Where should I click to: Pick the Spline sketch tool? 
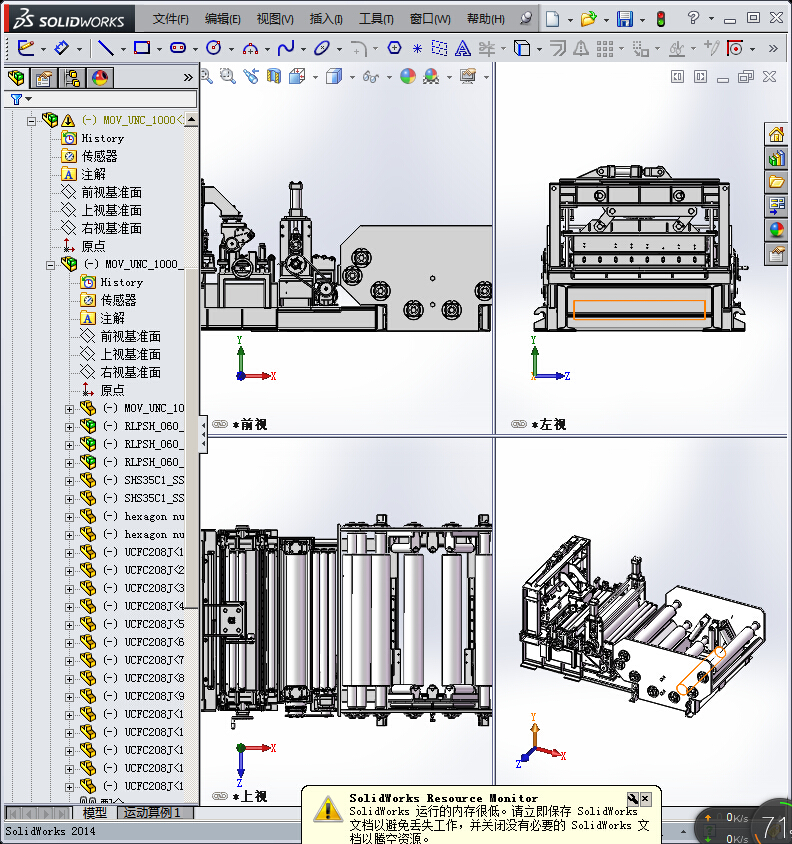click(x=286, y=48)
